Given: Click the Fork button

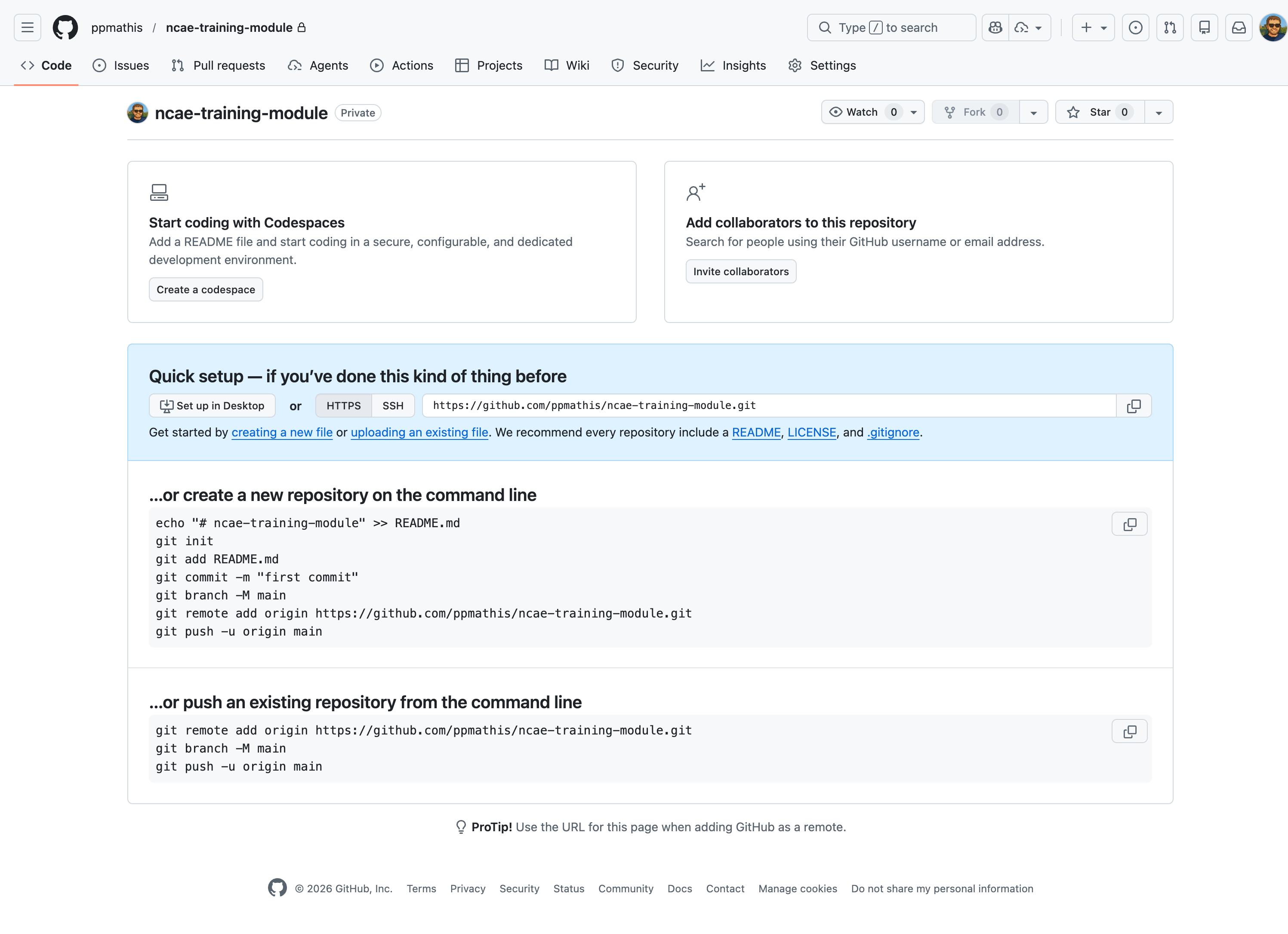Looking at the screenshot, I should [976, 112].
